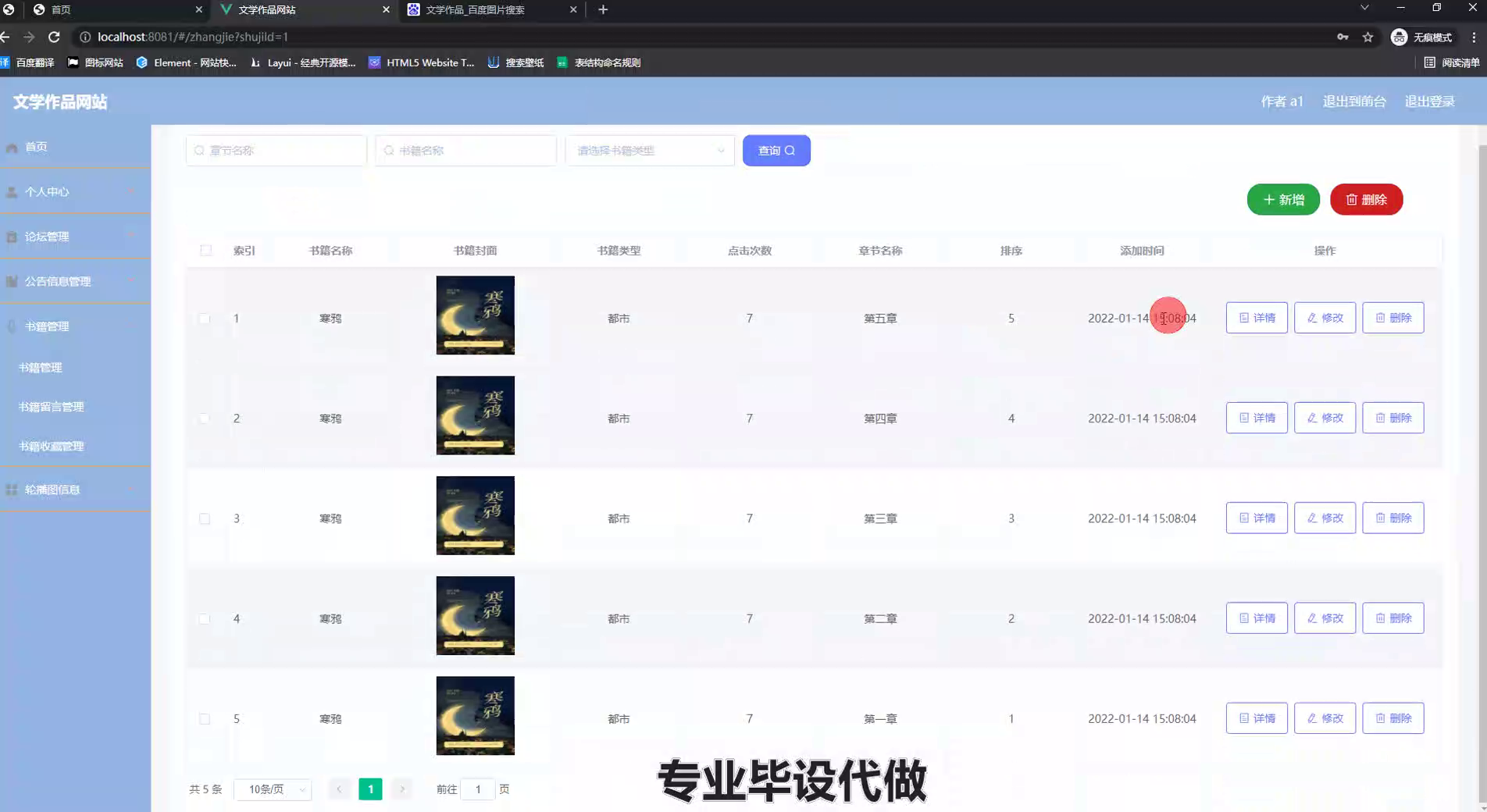The image size is (1487, 812).
Task: Select 首页 in the sidebar
Action: point(75,147)
